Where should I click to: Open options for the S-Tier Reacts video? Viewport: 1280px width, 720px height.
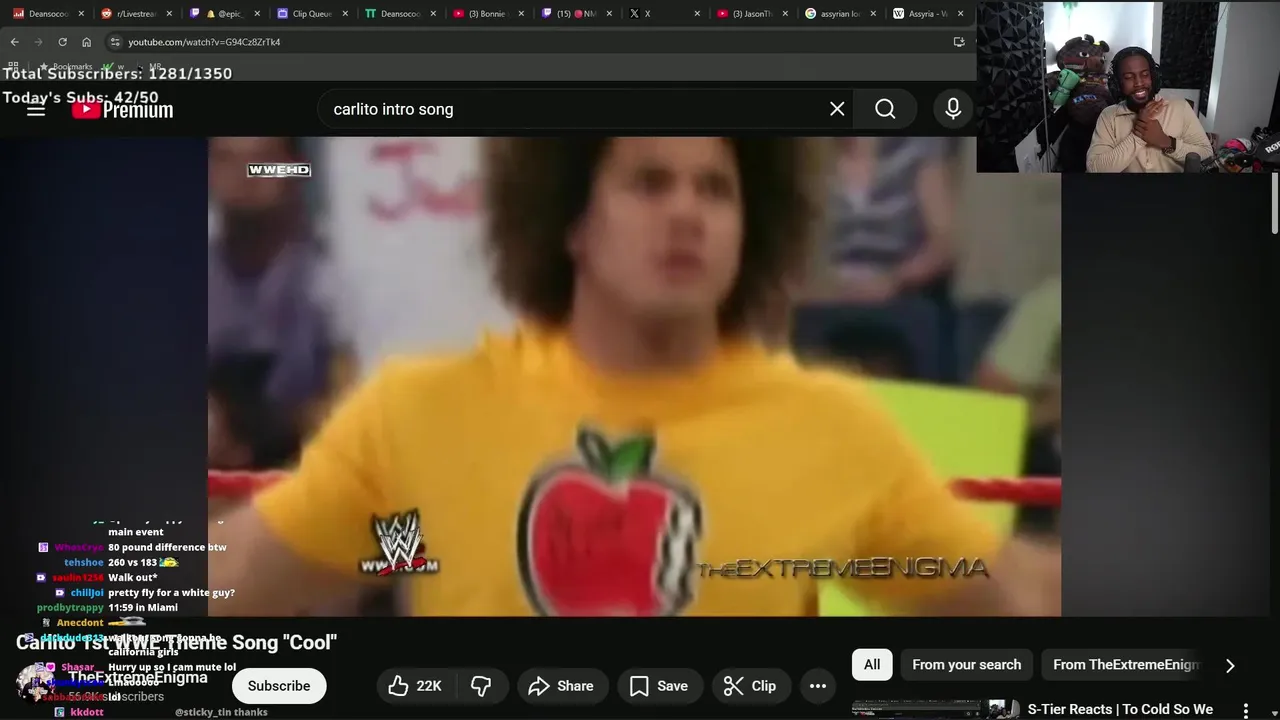click(x=1246, y=710)
